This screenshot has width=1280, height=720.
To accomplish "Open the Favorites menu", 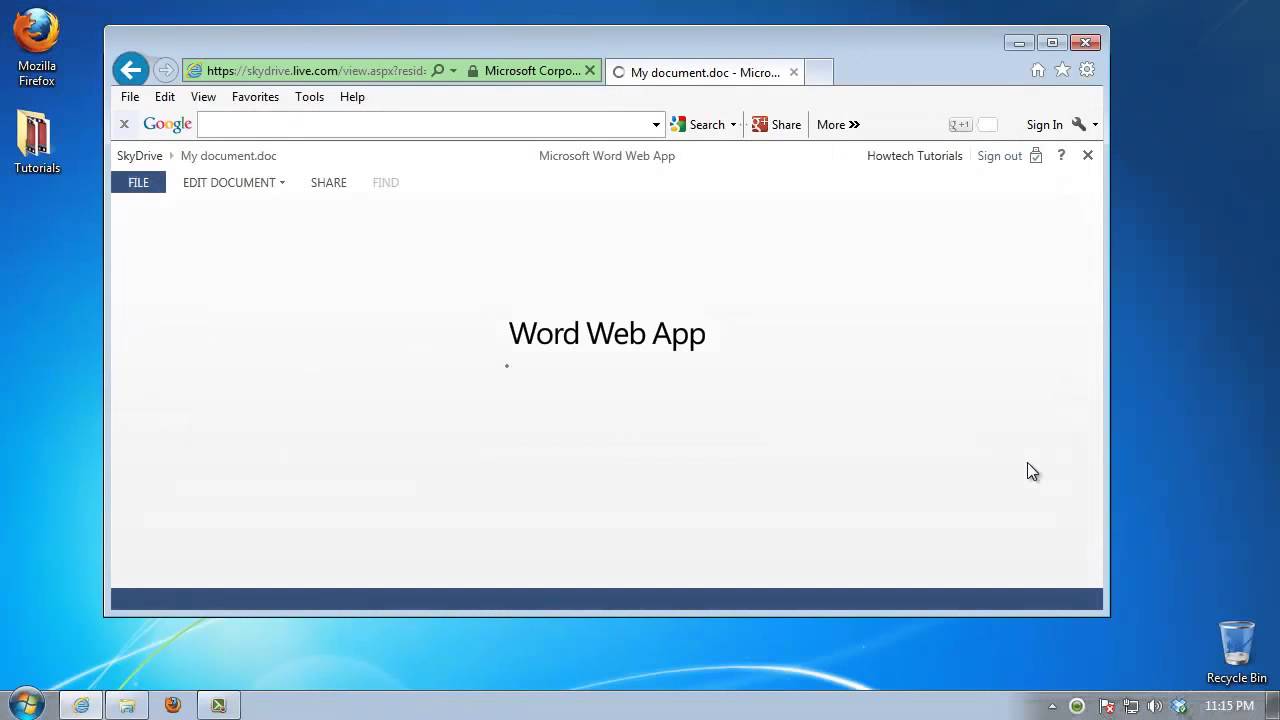I will click(255, 97).
